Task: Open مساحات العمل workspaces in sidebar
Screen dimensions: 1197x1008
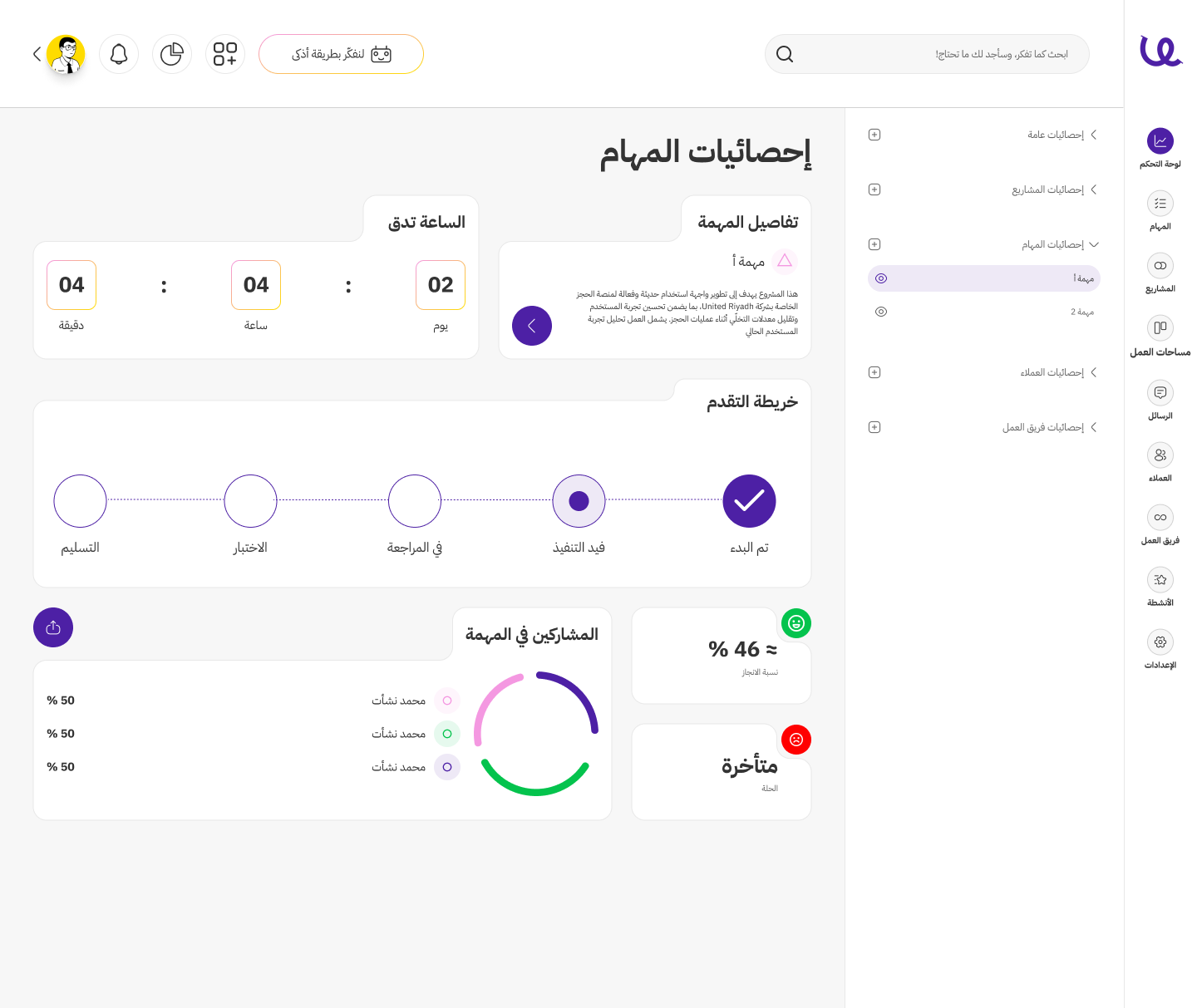Action: tap(1160, 328)
